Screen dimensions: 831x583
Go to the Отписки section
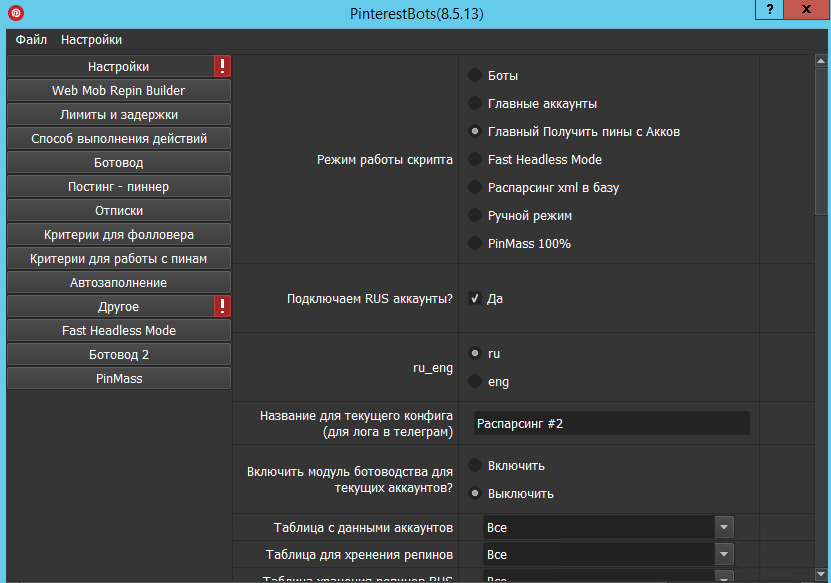[x=119, y=210]
